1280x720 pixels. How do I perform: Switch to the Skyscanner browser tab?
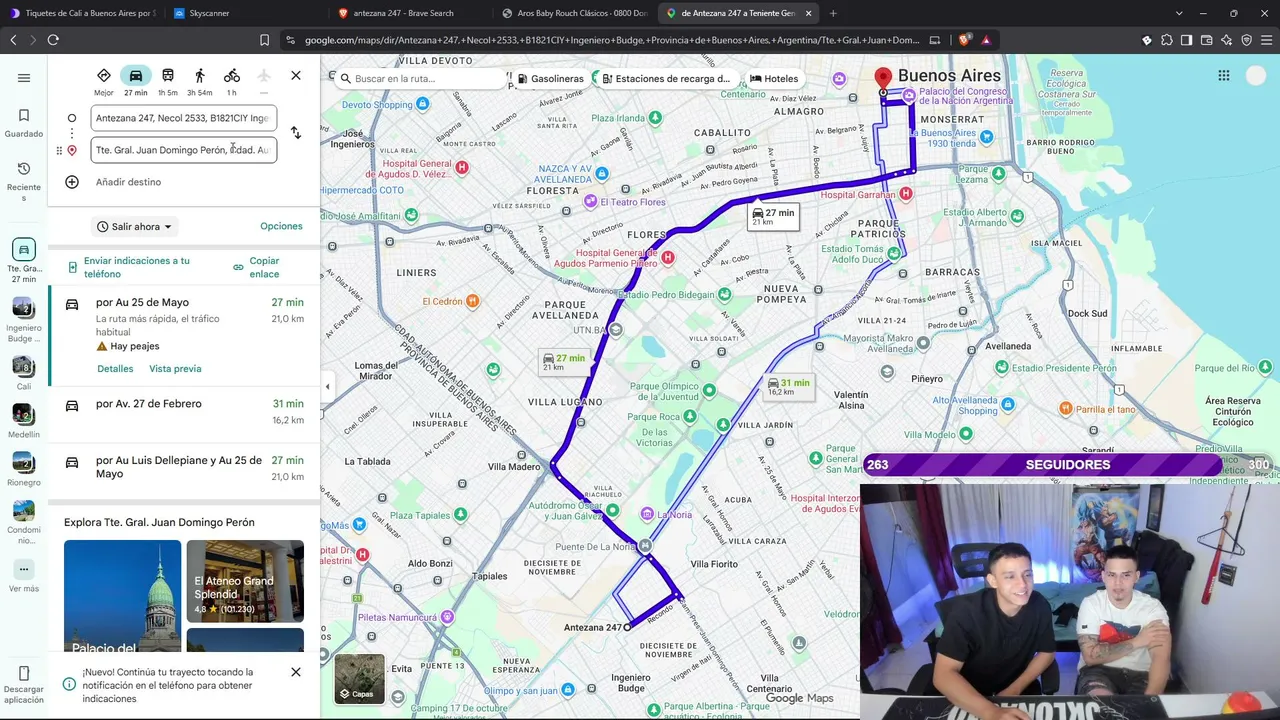(240, 13)
